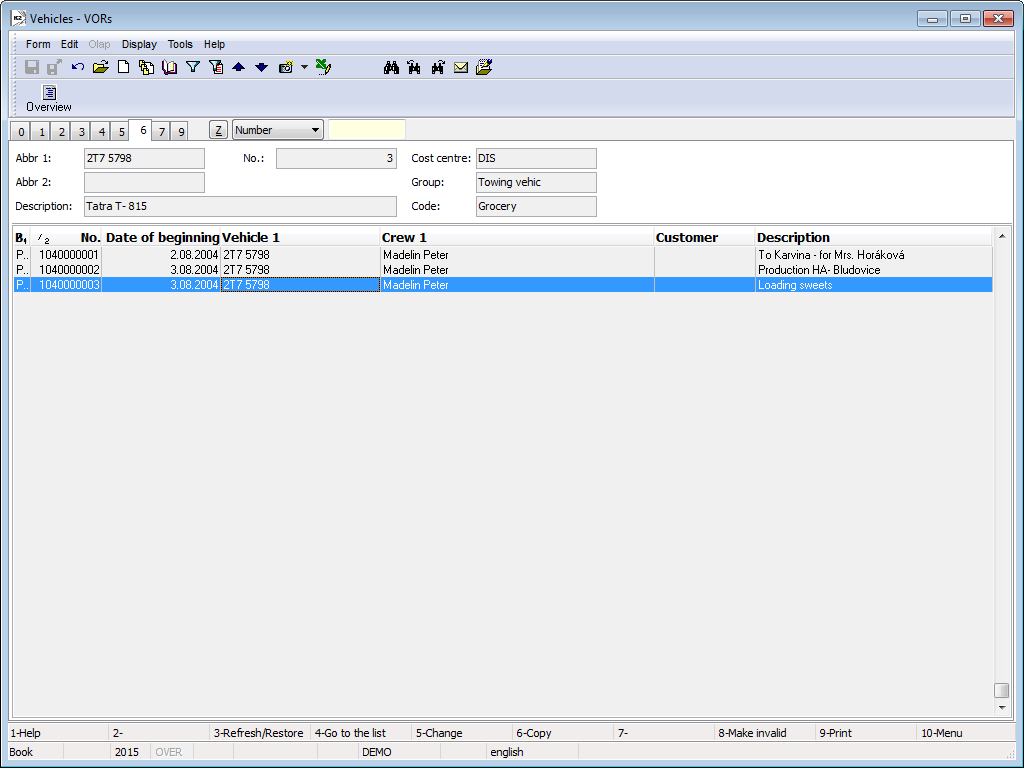Click the Overview toolbar button
1024x768 pixels.
(49, 99)
